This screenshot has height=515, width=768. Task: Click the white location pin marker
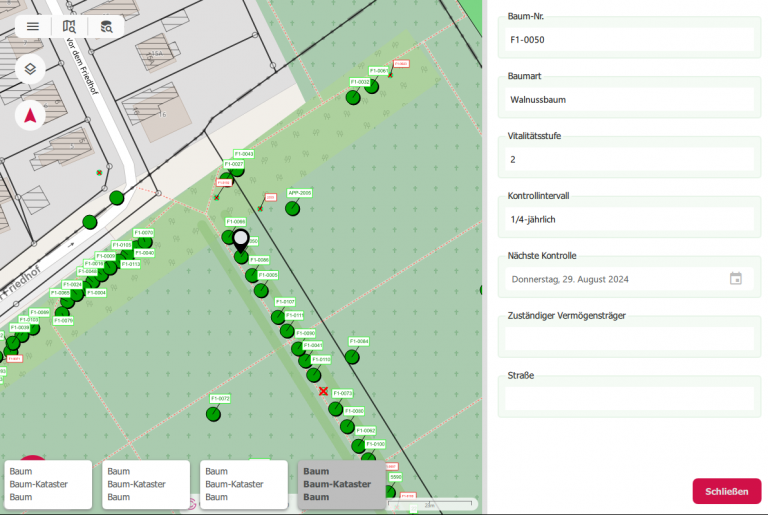[x=240, y=241]
